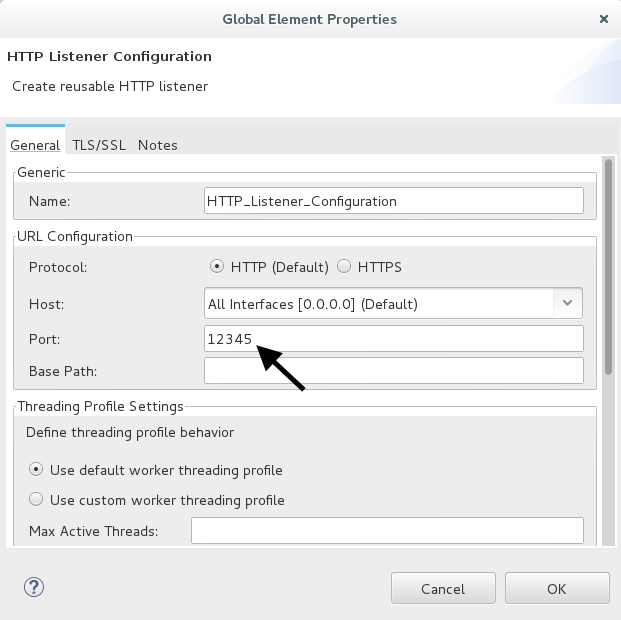Confirm with the OK button
621x620 pixels.
pos(557,588)
